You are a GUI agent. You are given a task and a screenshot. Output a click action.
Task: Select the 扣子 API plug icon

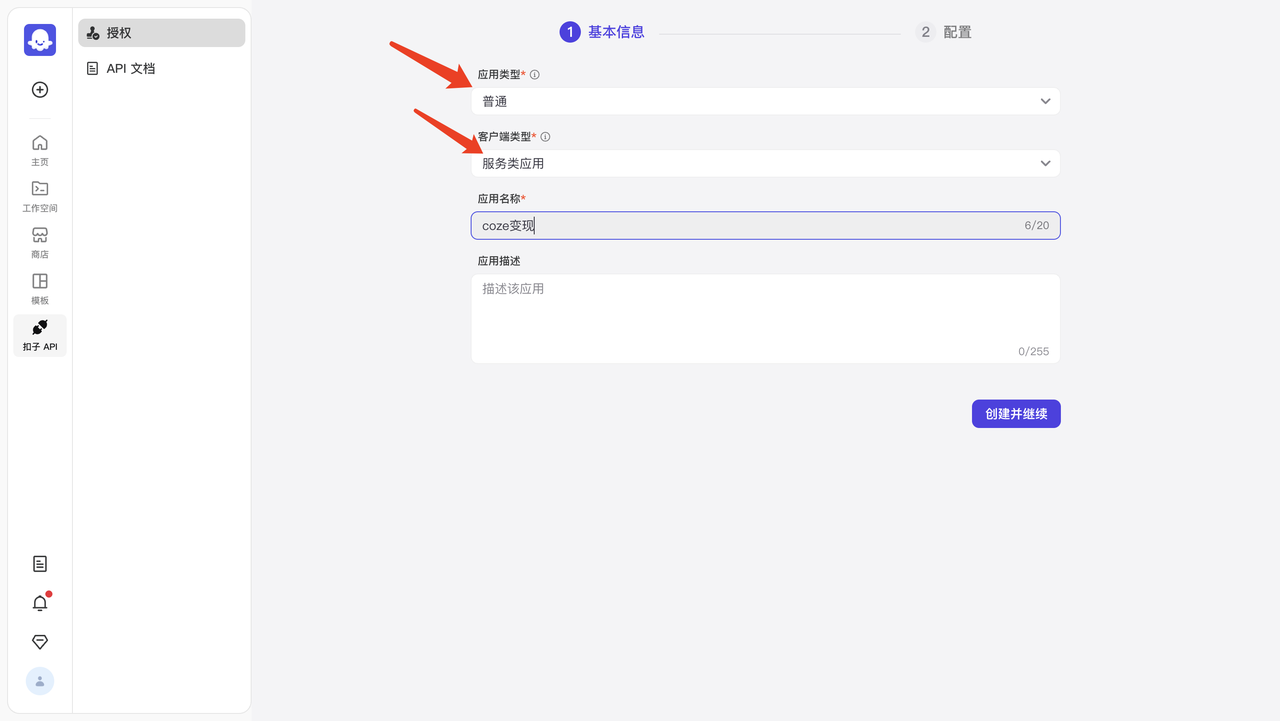[x=40, y=336]
